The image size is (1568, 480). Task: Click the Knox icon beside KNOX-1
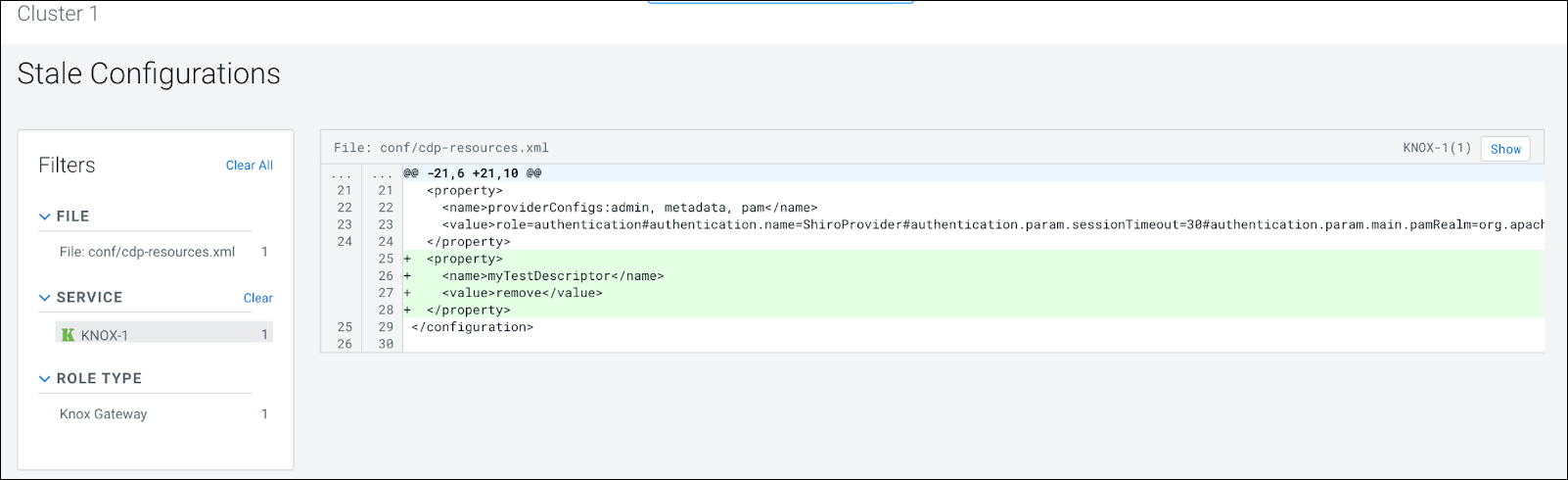click(x=68, y=335)
